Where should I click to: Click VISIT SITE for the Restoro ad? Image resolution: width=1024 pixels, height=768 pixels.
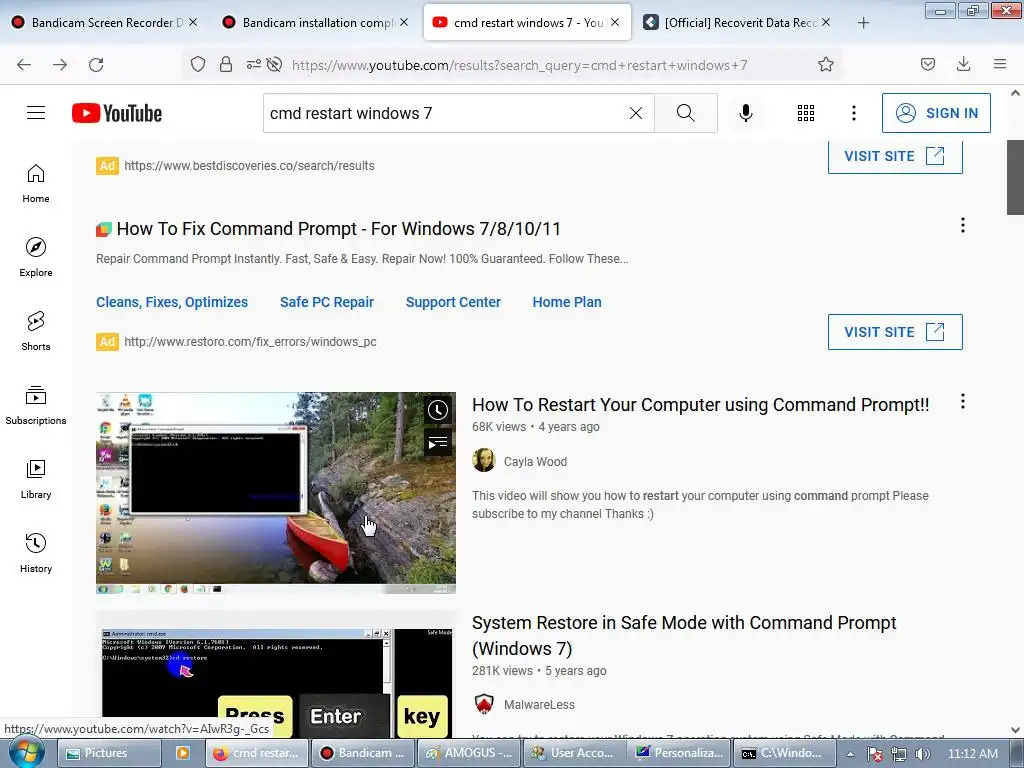pyautogui.click(x=895, y=332)
